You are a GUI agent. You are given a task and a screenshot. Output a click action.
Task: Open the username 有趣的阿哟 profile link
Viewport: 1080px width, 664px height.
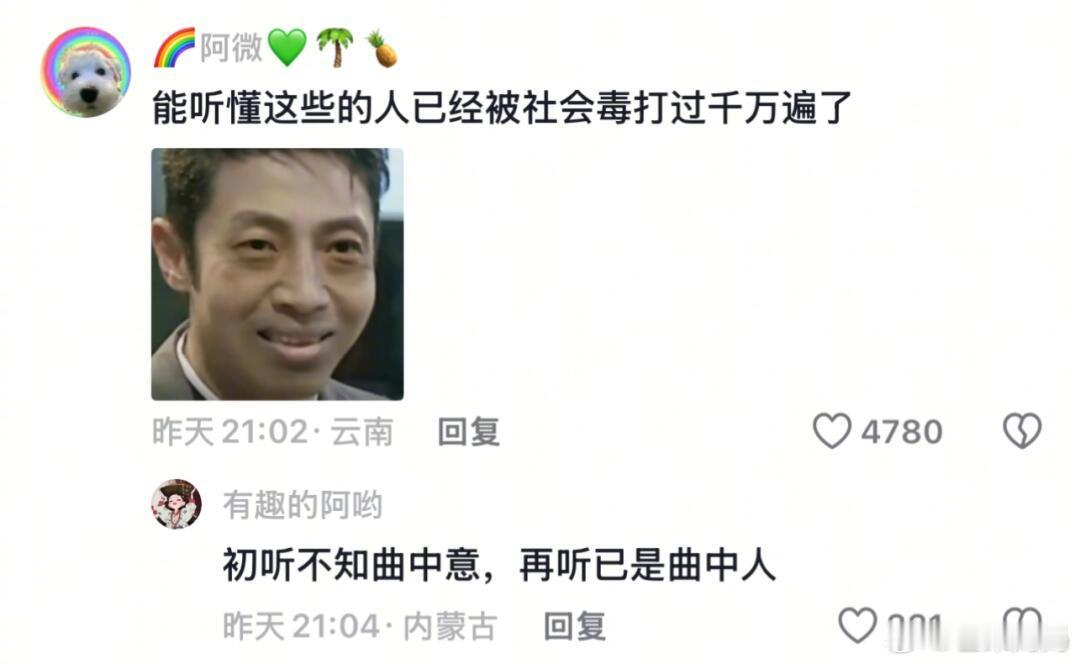click(302, 505)
